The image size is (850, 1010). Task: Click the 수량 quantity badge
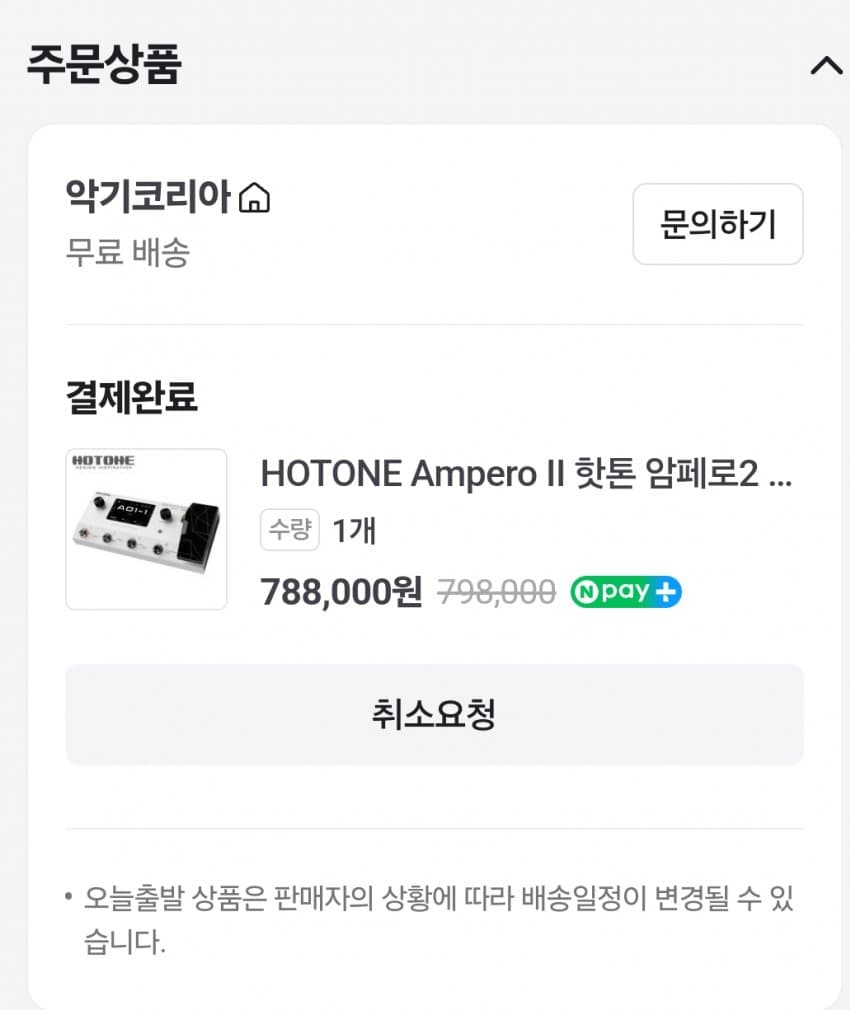point(290,530)
